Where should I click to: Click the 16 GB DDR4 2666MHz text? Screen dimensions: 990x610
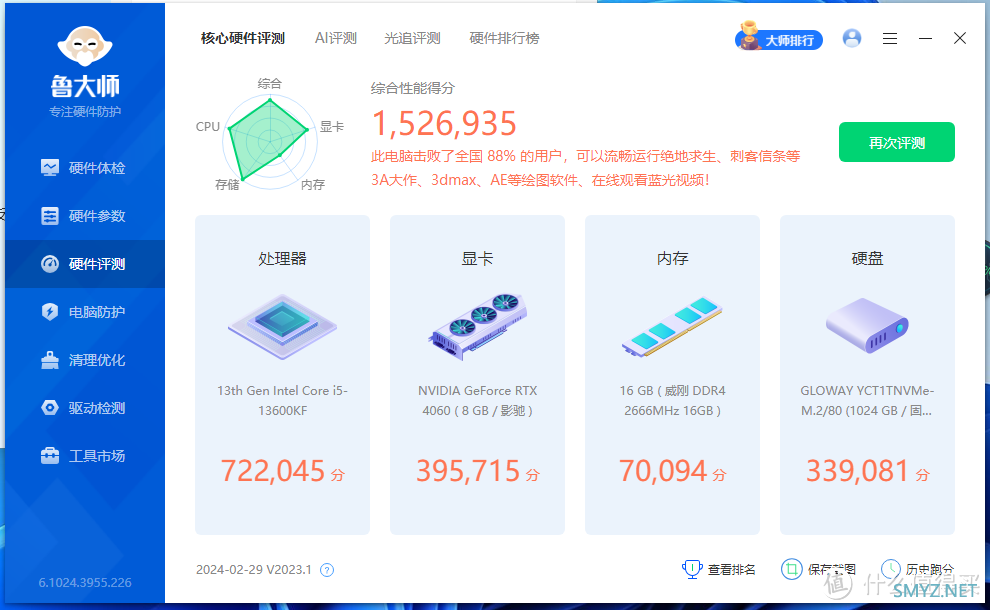[x=672, y=400]
